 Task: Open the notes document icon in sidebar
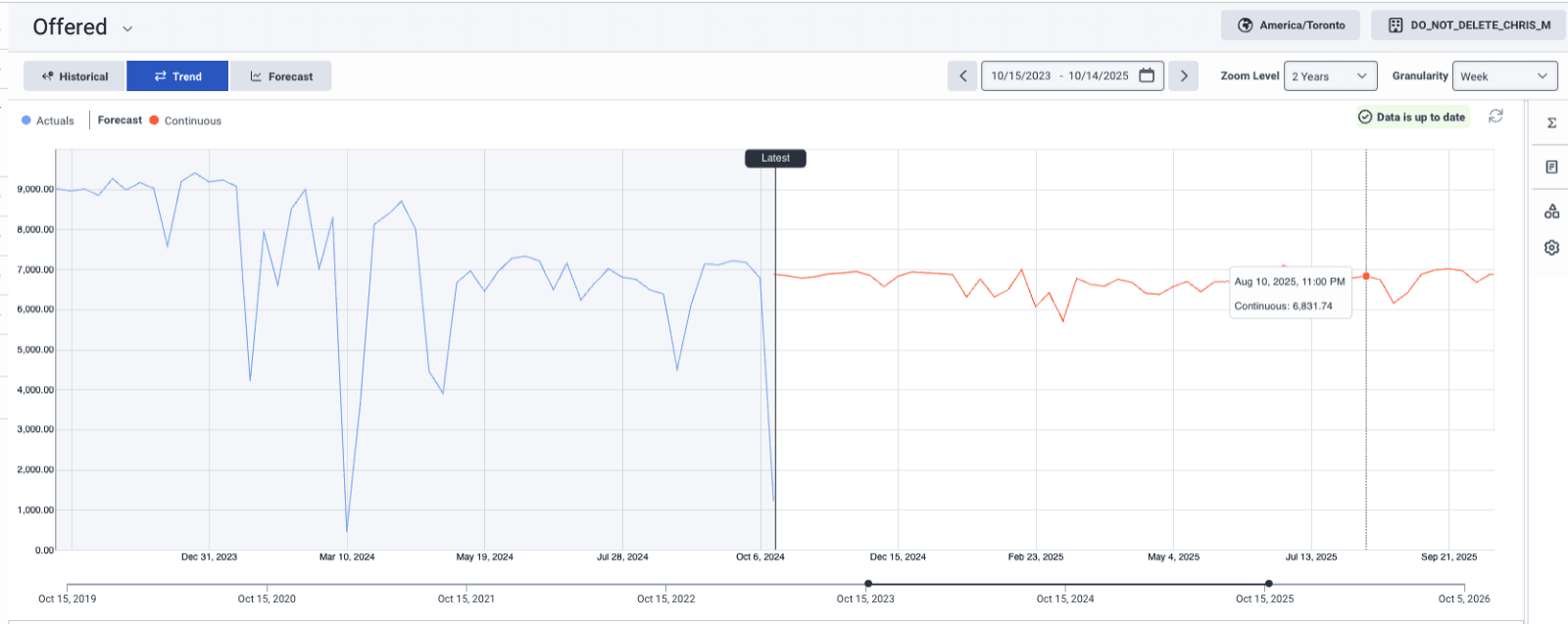[x=1551, y=168]
